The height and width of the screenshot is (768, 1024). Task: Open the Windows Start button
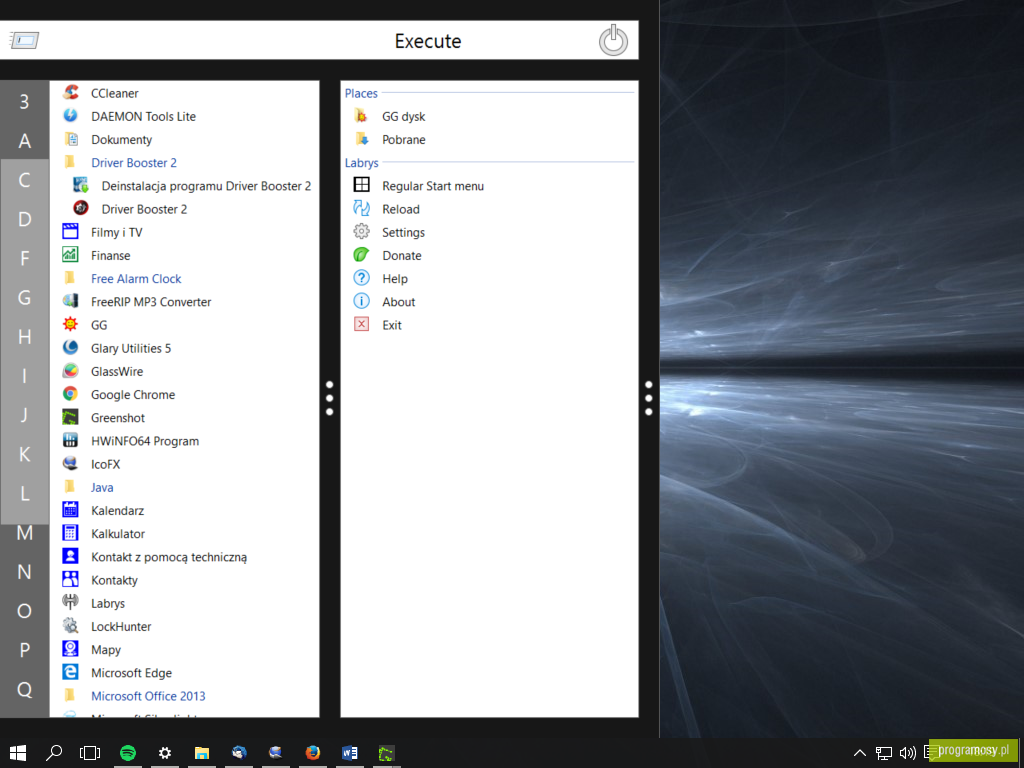point(18,753)
